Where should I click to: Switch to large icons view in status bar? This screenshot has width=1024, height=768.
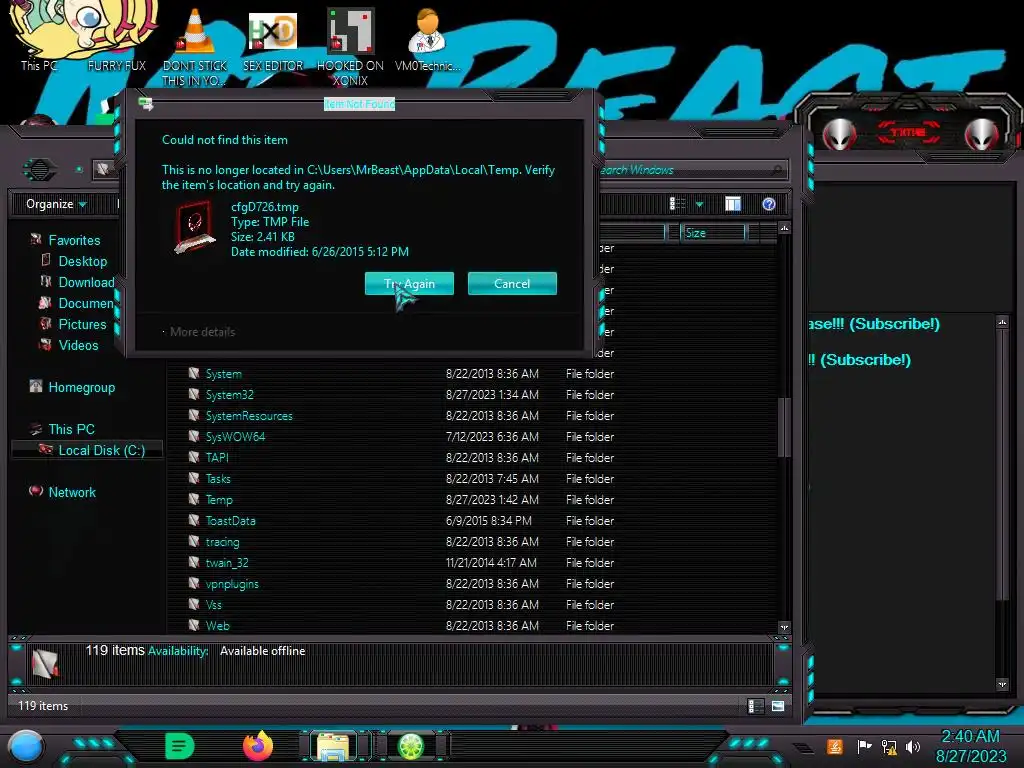[778, 706]
